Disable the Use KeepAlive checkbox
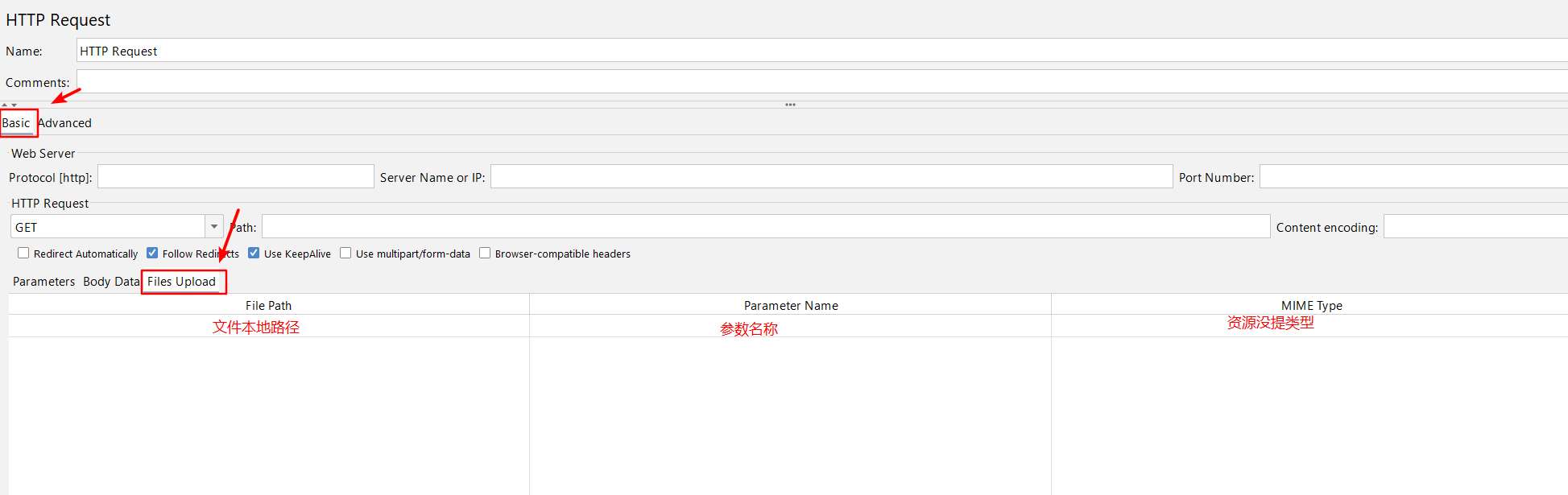Screen dimensions: 1568x495 tap(254, 253)
